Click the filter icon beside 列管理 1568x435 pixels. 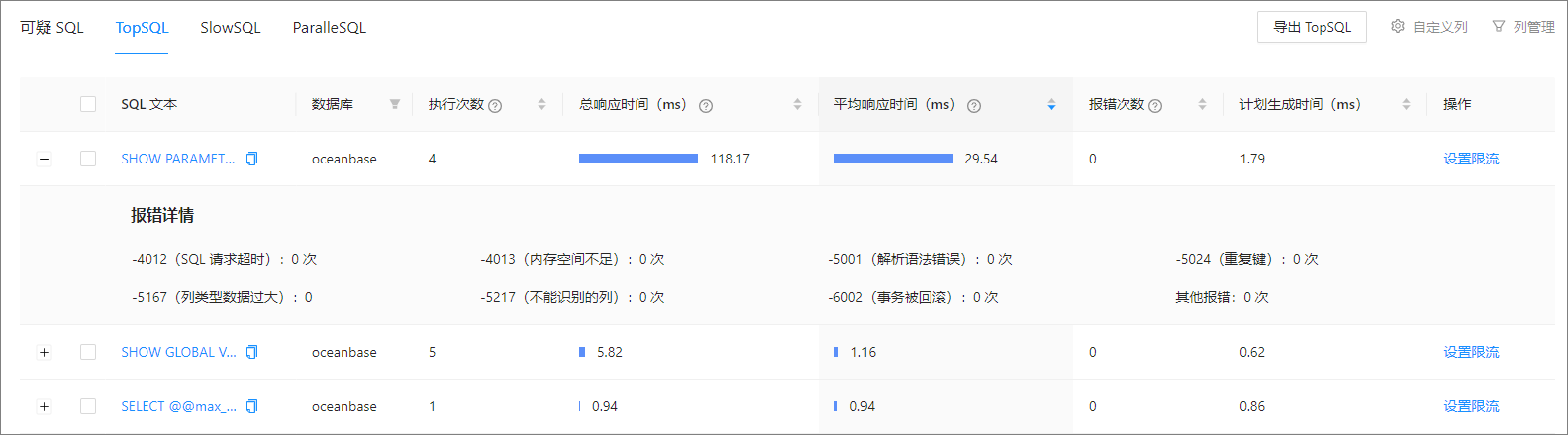(x=1499, y=27)
